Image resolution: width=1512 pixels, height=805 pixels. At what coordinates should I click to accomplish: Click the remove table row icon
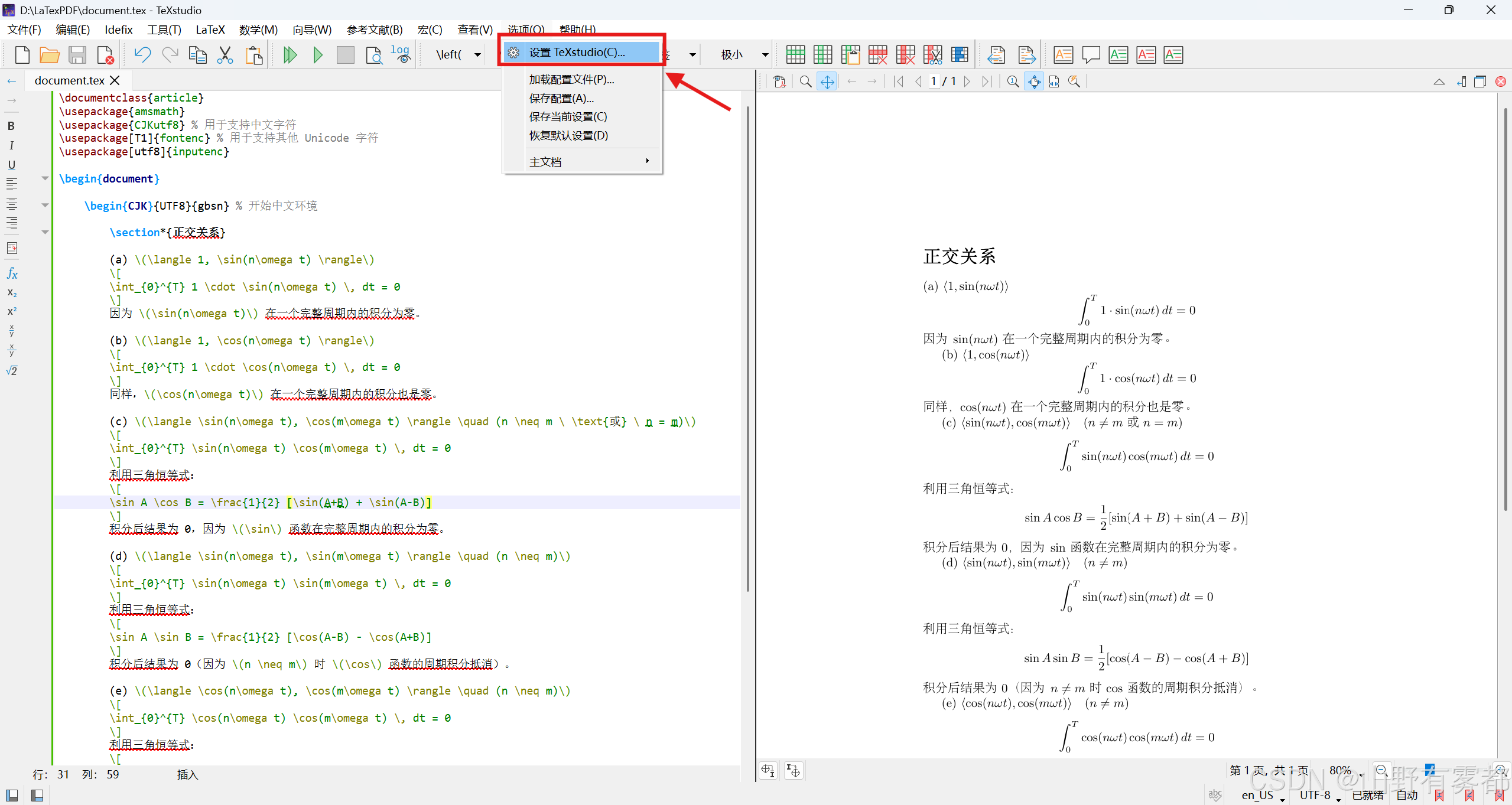click(877, 55)
